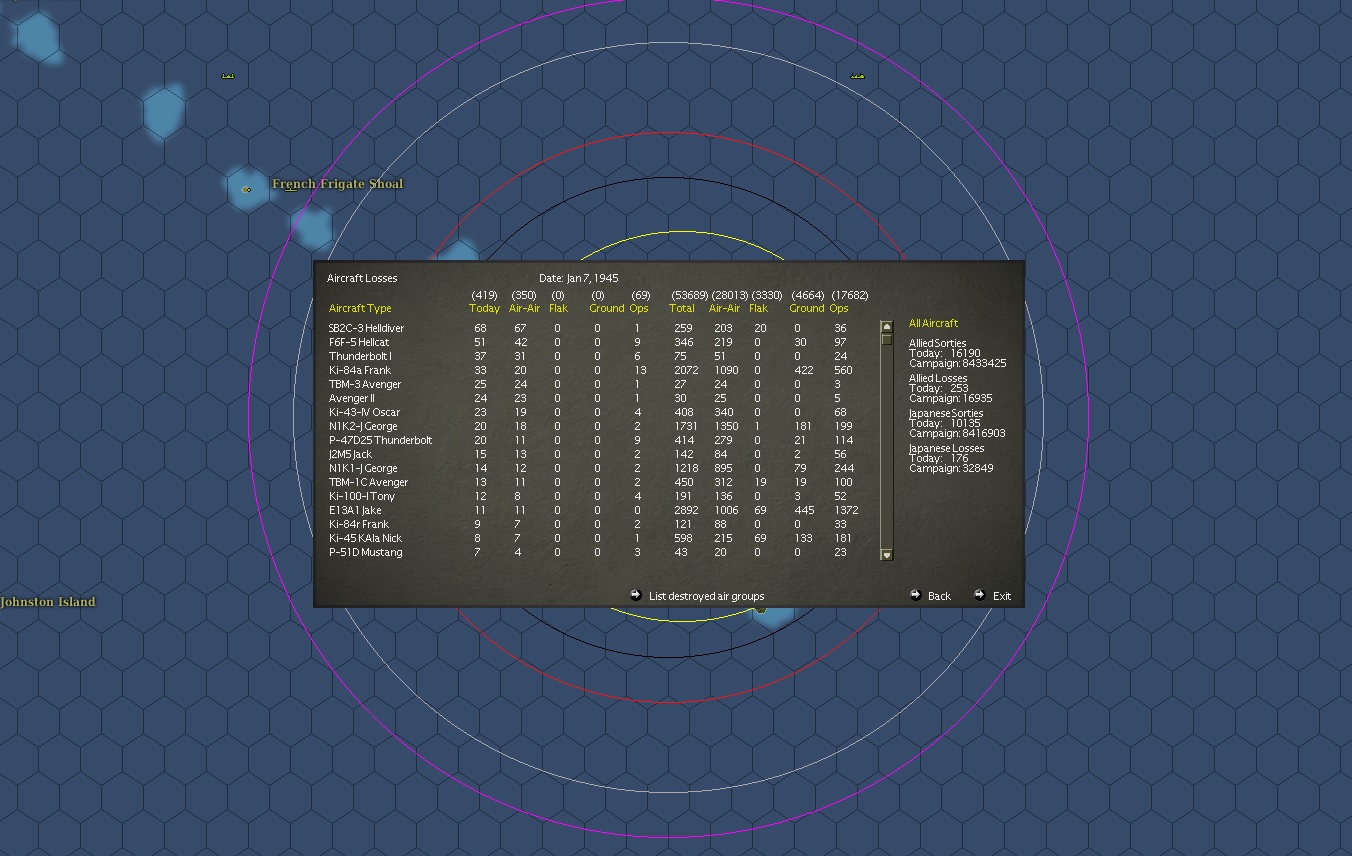This screenshot has width=1352, height=856.
Task: Select the ship icon on the upper left map
Action: click(228, 74)
